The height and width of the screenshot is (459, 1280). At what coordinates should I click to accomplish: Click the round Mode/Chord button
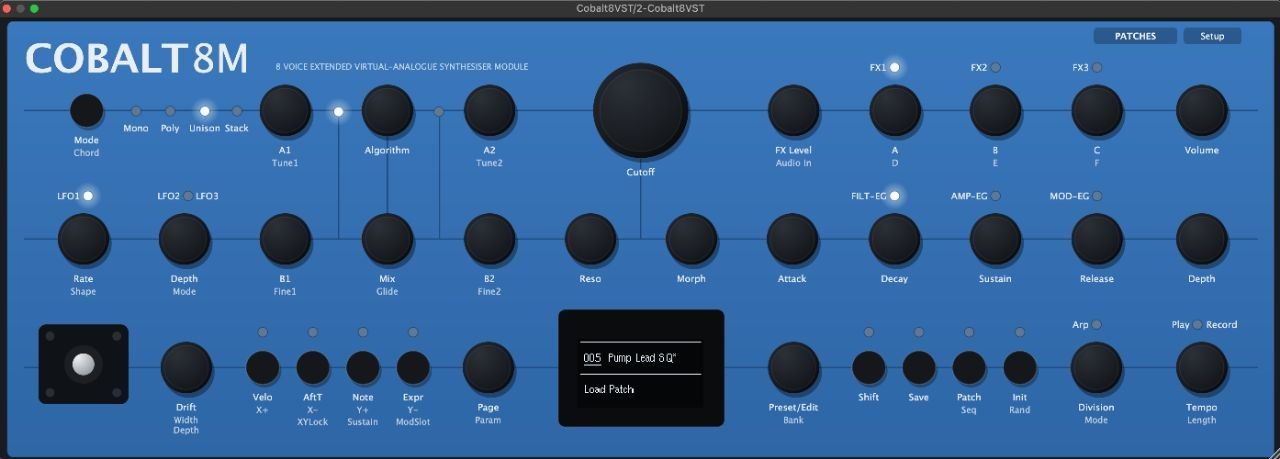(87, 111)
